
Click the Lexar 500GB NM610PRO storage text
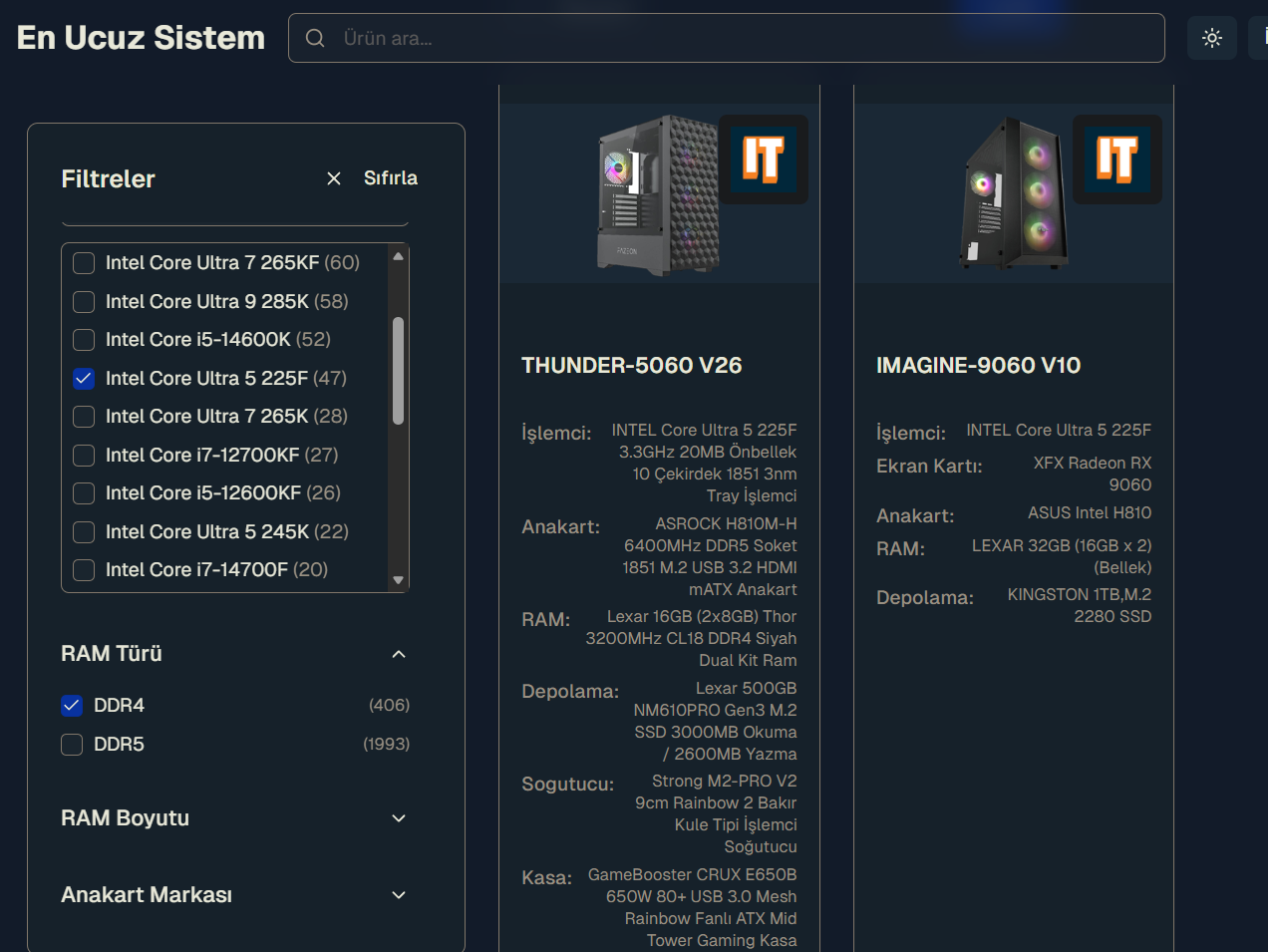pos(715,722)
